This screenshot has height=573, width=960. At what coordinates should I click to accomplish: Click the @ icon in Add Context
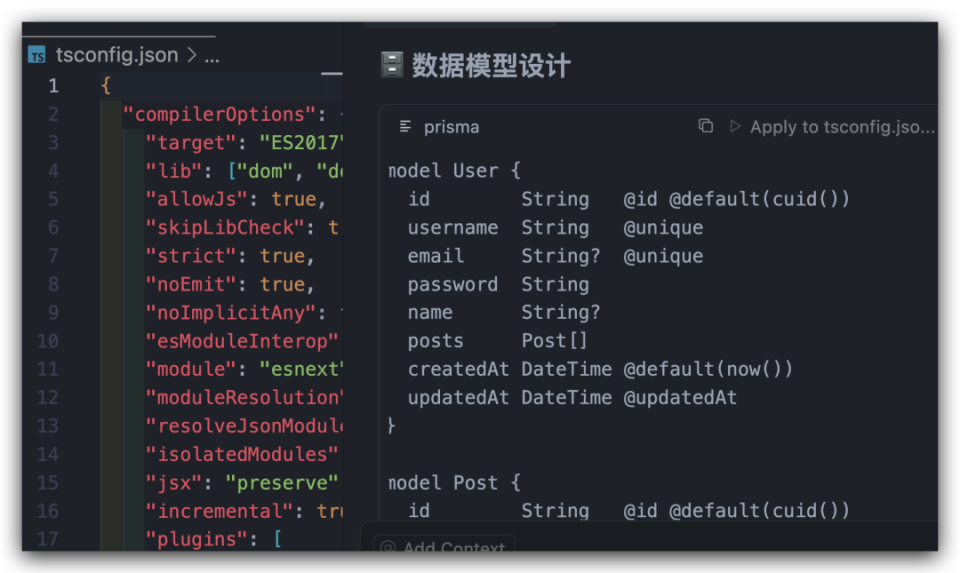tap(388, 547)
